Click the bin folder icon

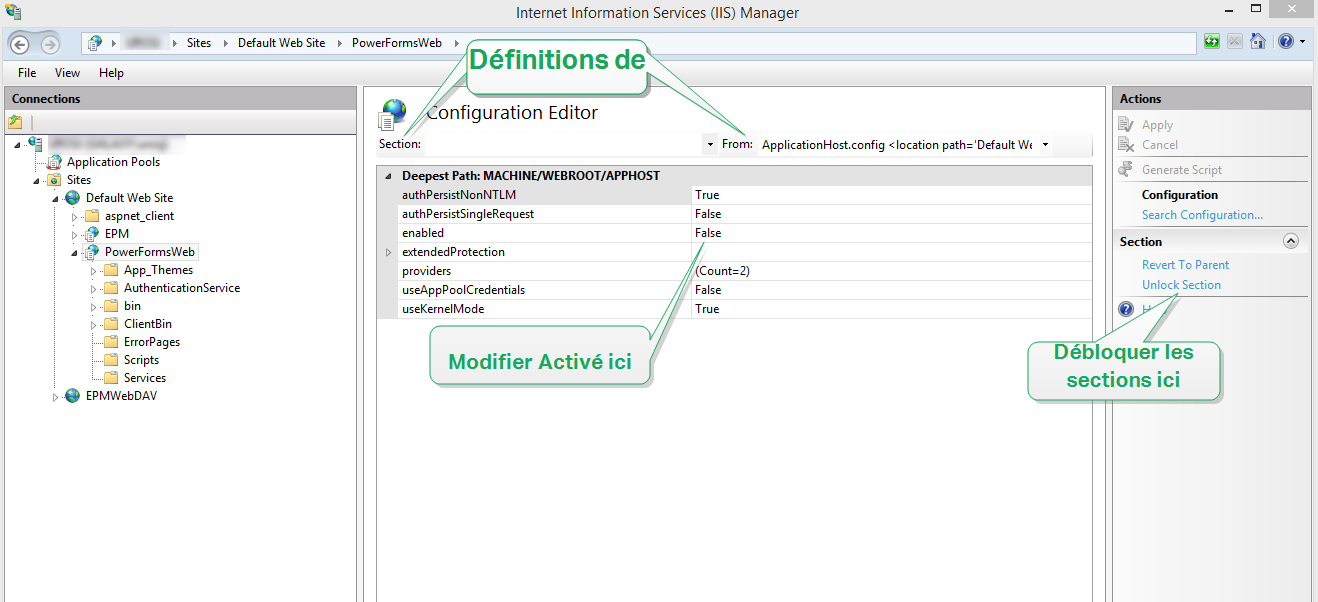point(111,306)
